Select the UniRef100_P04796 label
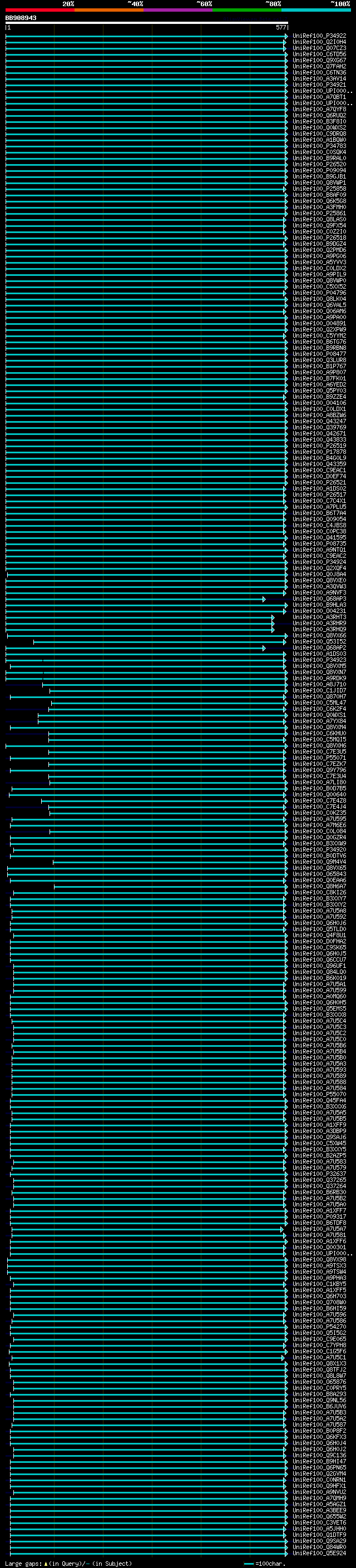 pos(319,293)
